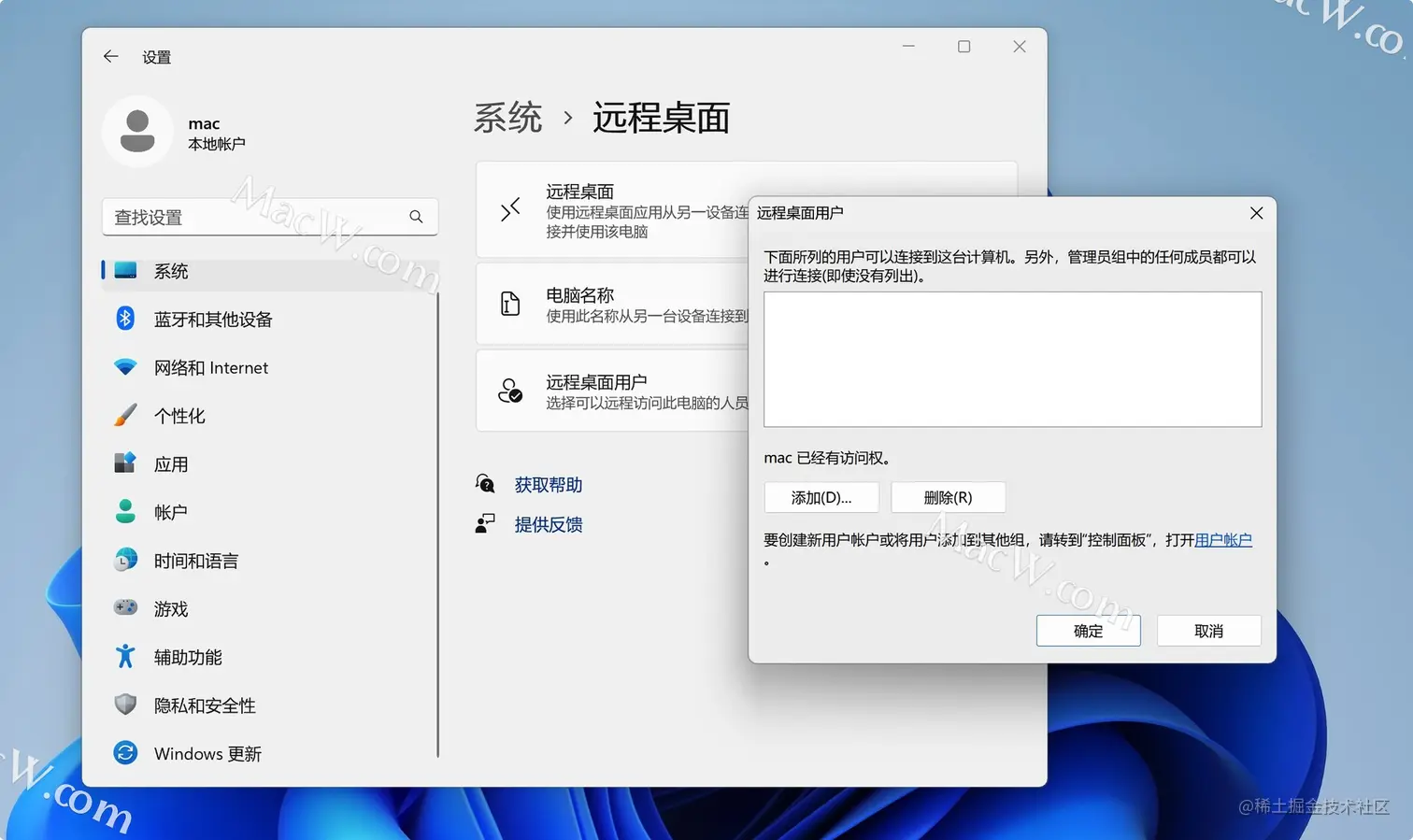This screenshot has height=840, width=1413.
Task: Focus the 查找设置 search field
Action: [270, 217]
